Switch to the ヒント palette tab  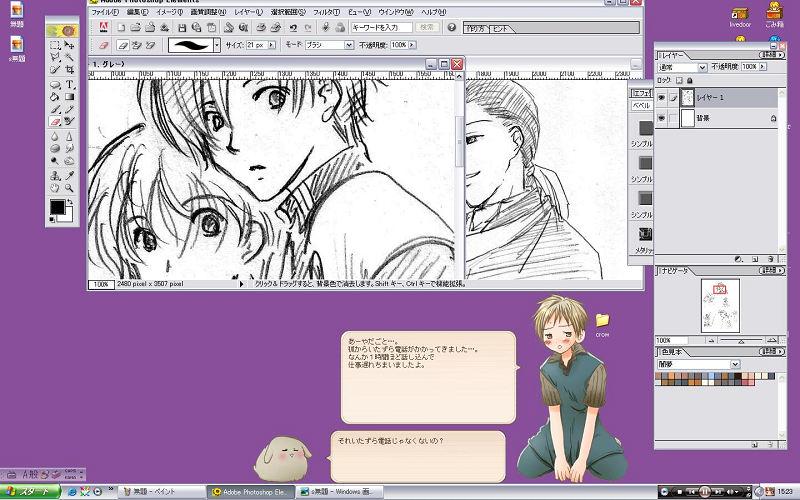[501, 29]
